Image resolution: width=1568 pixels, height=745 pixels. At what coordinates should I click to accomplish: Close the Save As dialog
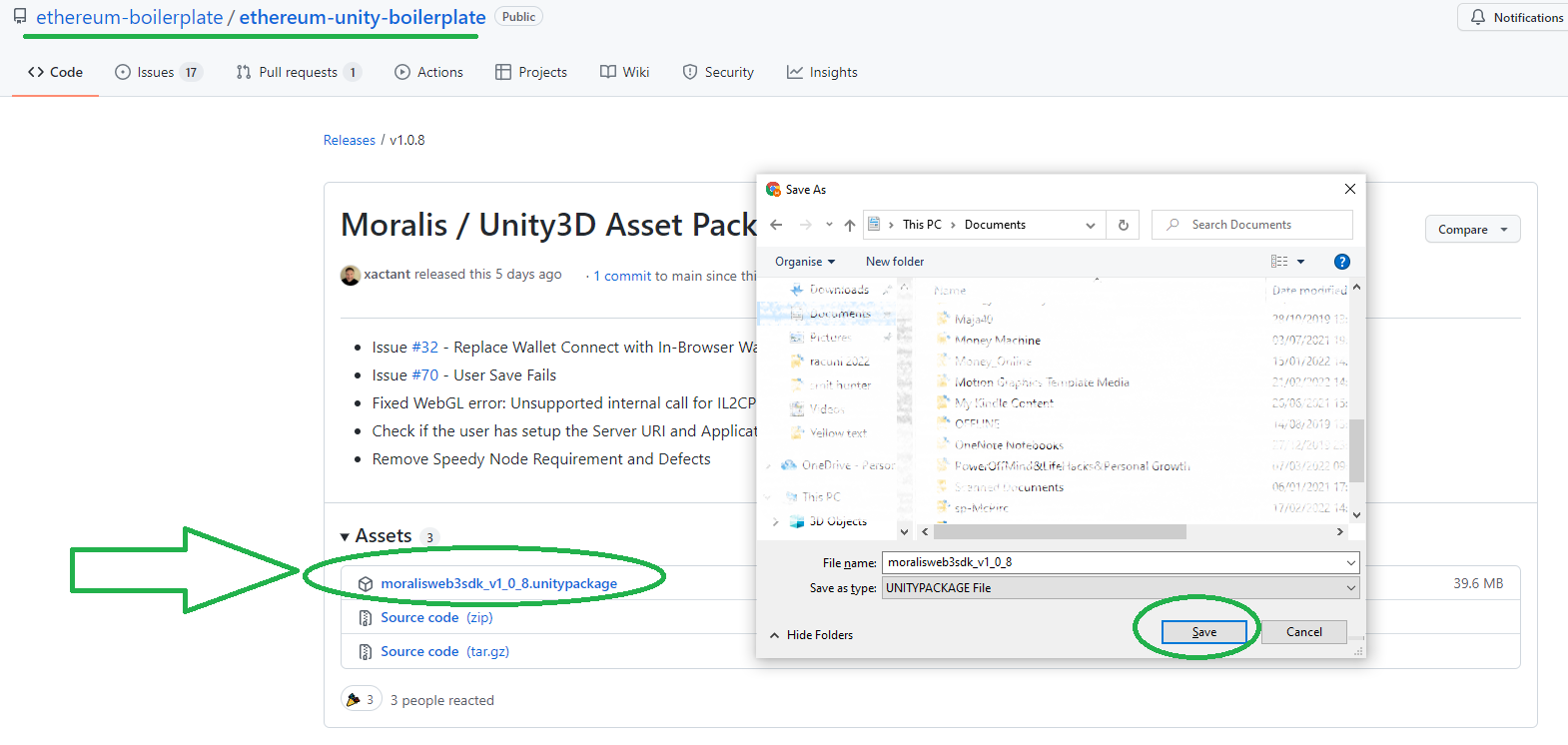[x=1350, y=189]
